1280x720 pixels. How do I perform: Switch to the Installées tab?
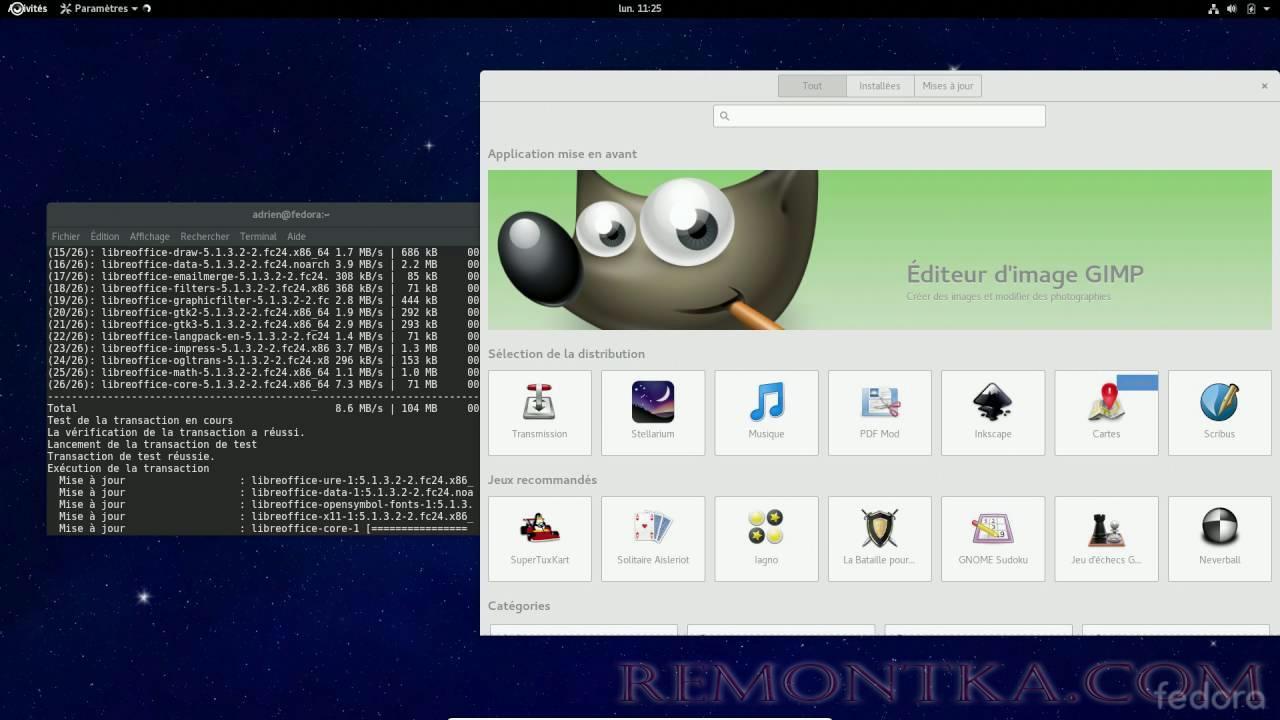[880, 86]
